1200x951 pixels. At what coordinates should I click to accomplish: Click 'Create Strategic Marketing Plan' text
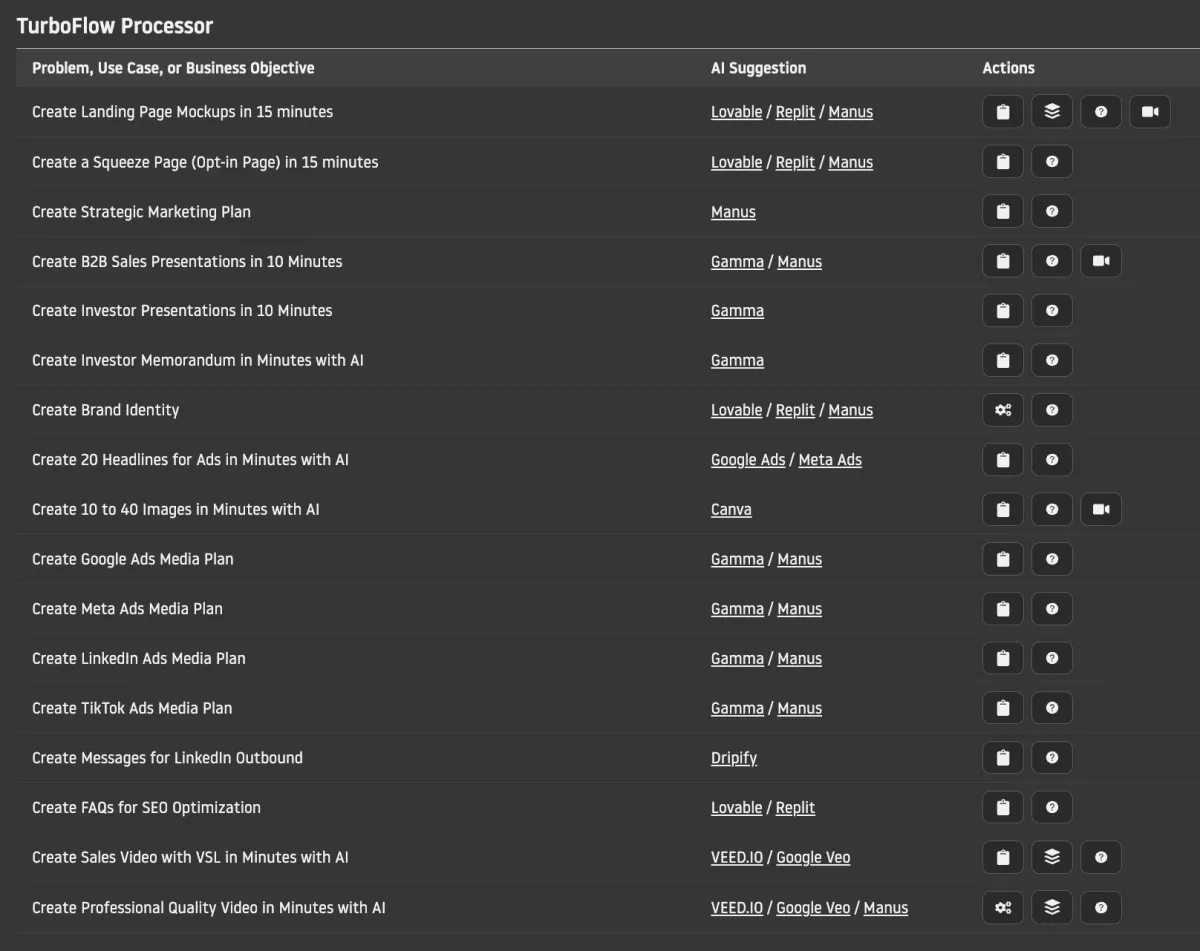point(141,212)
